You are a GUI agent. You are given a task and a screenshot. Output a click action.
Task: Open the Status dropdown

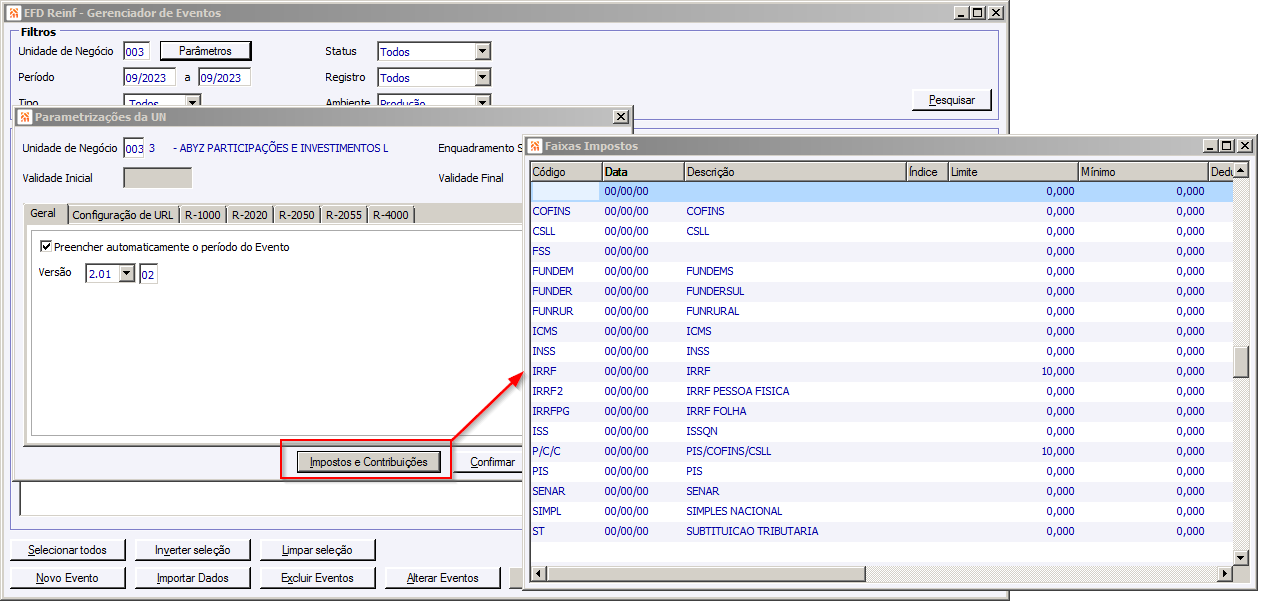click(x=483, y=51)
